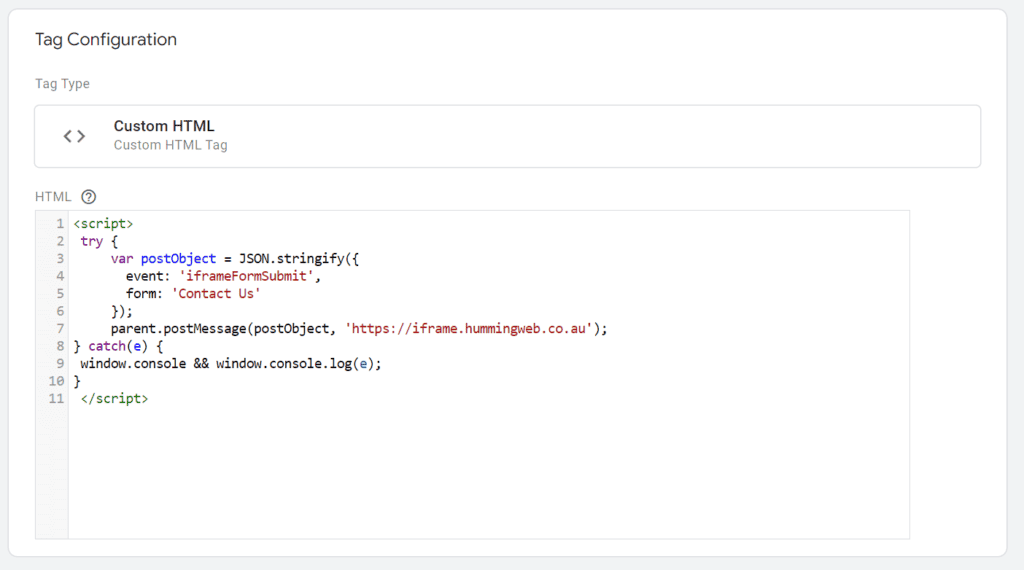Click the 'Custom HTML Tag' subtitle text
1024x570 pixels.
point(170,145)
